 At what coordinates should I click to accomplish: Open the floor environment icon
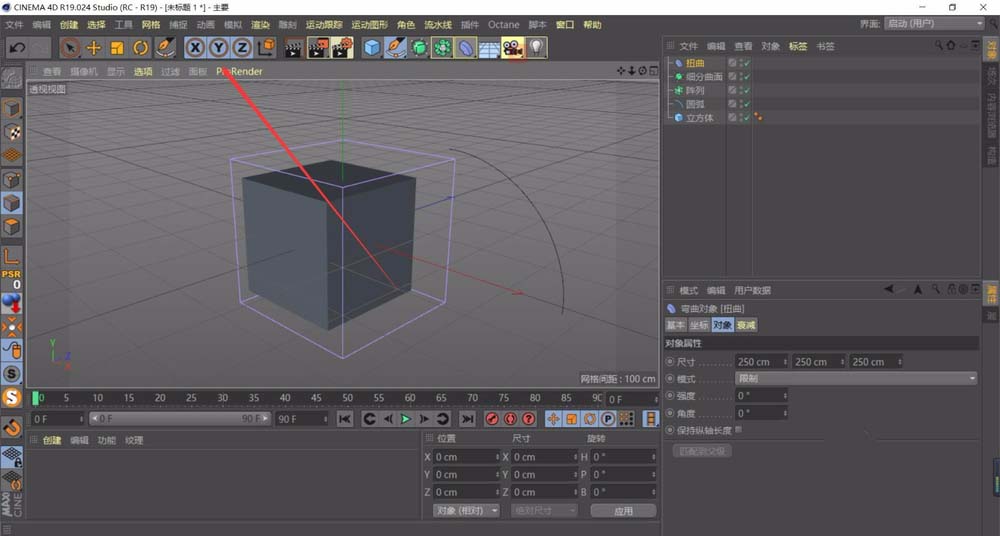[489, 47]
